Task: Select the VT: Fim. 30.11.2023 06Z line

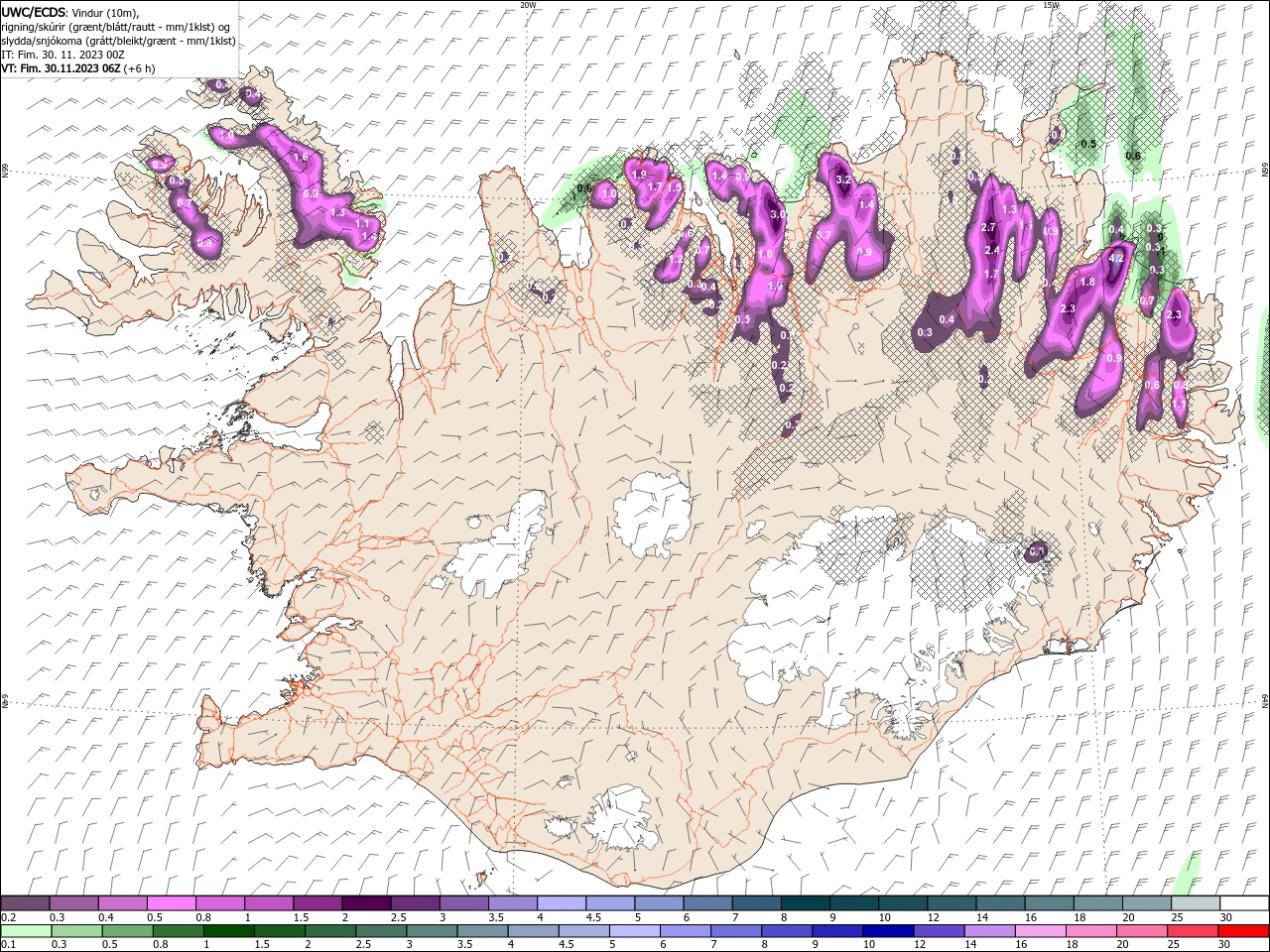Action: [77, 68]
